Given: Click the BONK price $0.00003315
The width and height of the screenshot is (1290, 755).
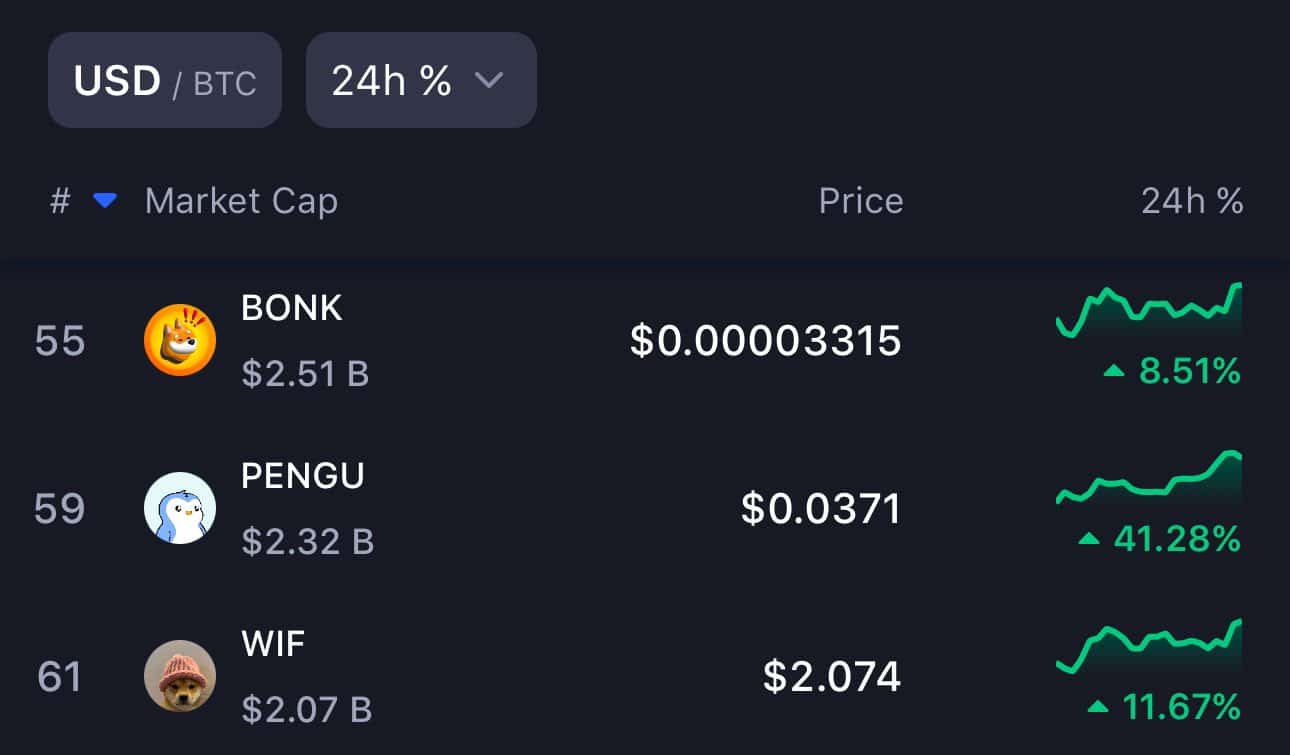Looking at the screenshot, I should 765,341.
